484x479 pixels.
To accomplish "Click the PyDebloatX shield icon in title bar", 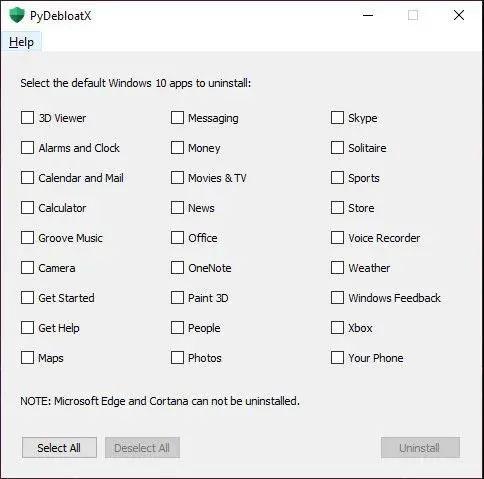I will click(x=17, y=15).
